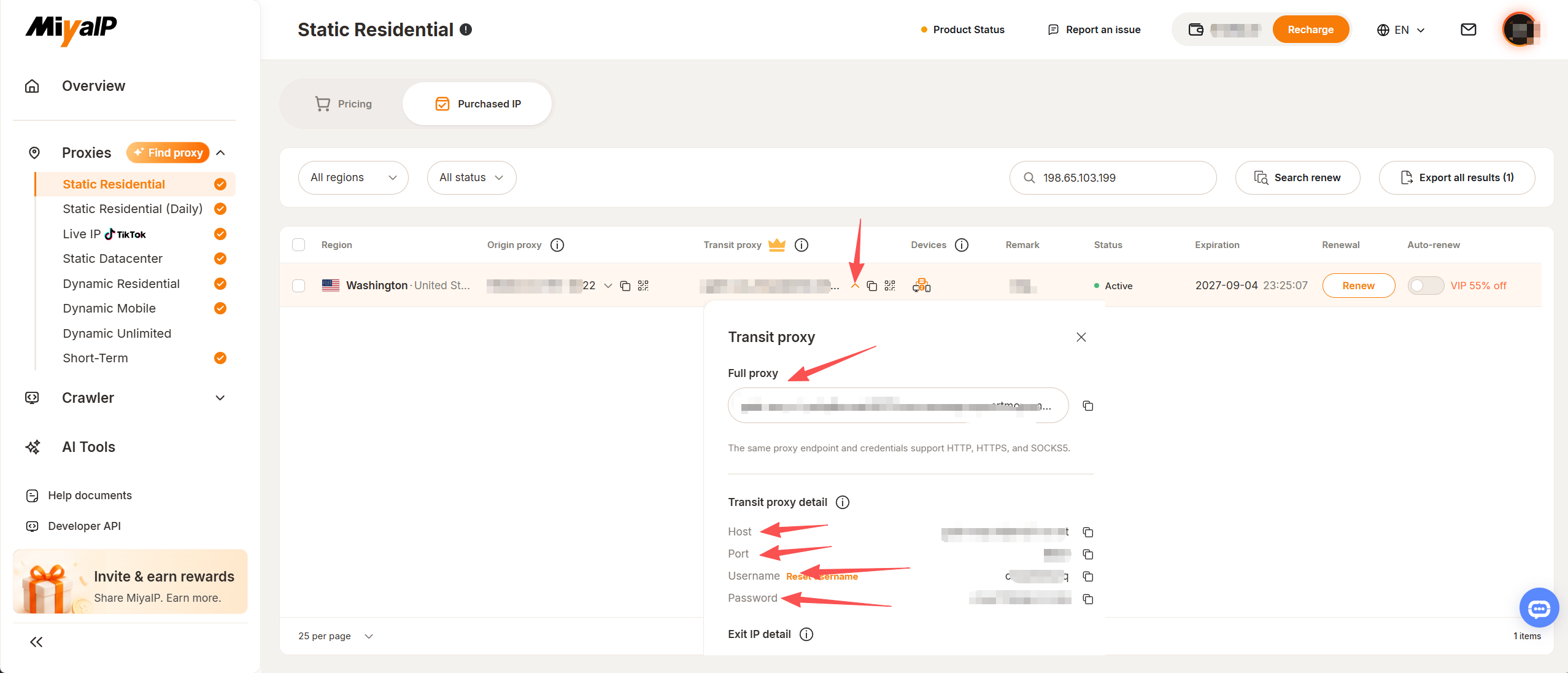Show origin proxy QR code
The width and height of the screenshot is (1568, 673).
(x=643, y=286)
